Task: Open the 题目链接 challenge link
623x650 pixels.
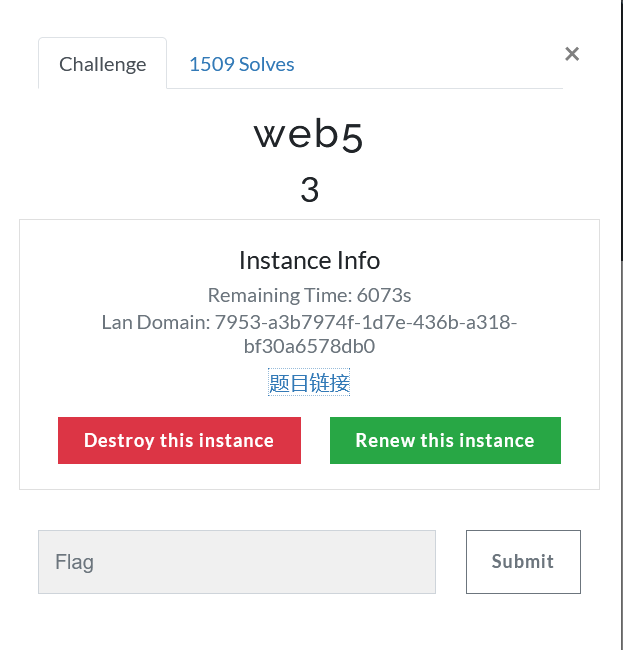Action: (x=309, y=383)
